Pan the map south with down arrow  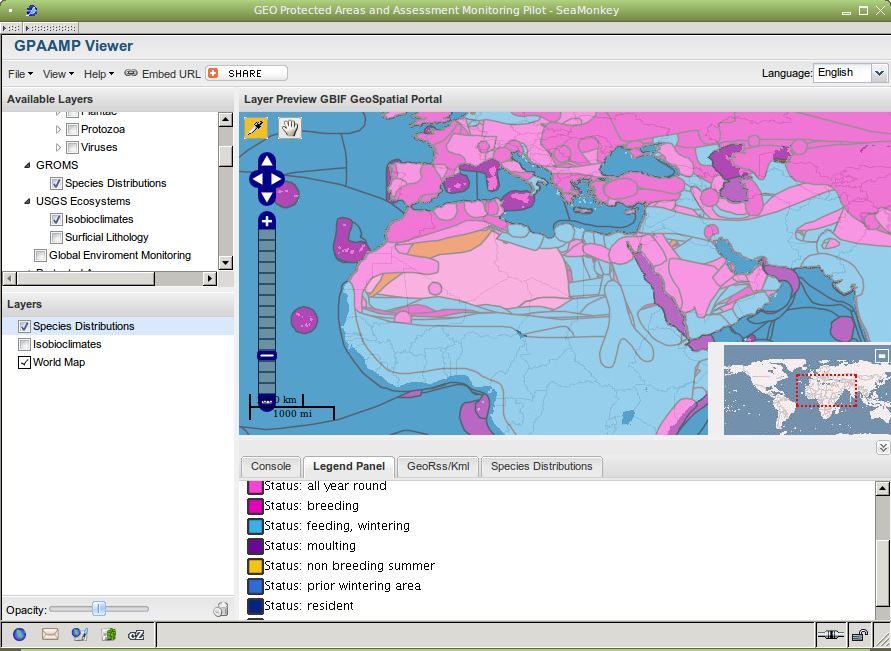267,197
